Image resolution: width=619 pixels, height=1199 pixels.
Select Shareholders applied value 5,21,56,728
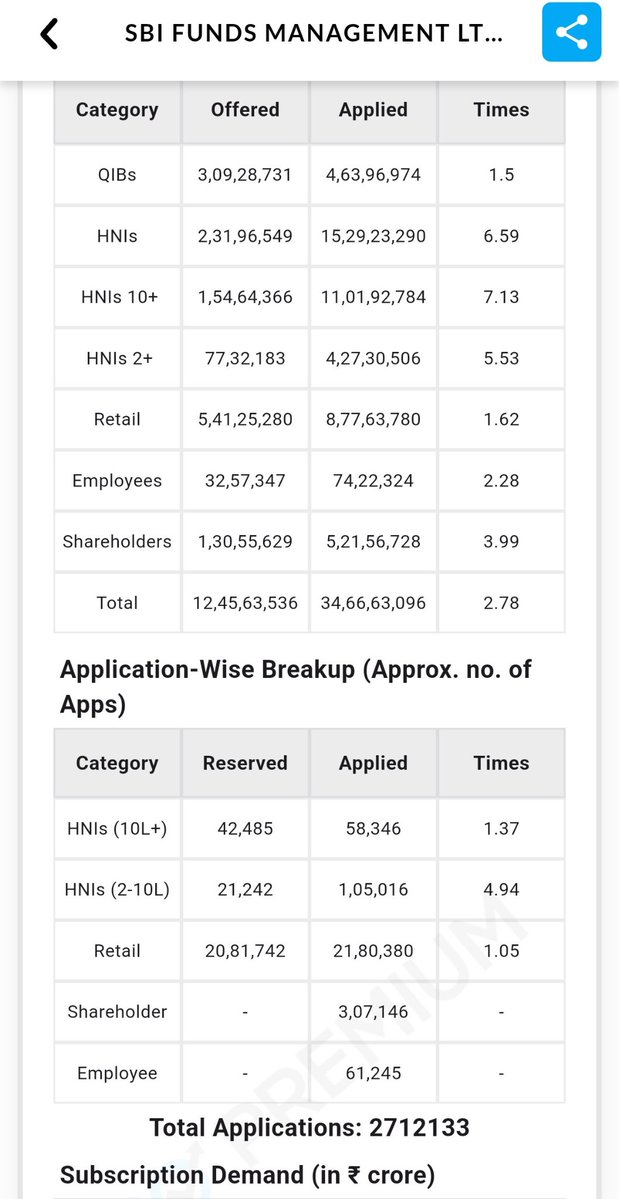[x=373, y=541]
